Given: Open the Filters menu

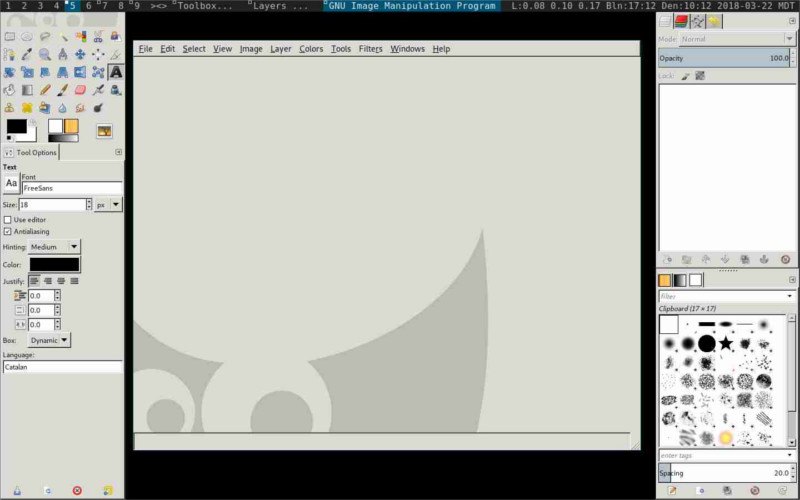Looking at the screenshot, I should pyautogui.click(x=370, y=48).
